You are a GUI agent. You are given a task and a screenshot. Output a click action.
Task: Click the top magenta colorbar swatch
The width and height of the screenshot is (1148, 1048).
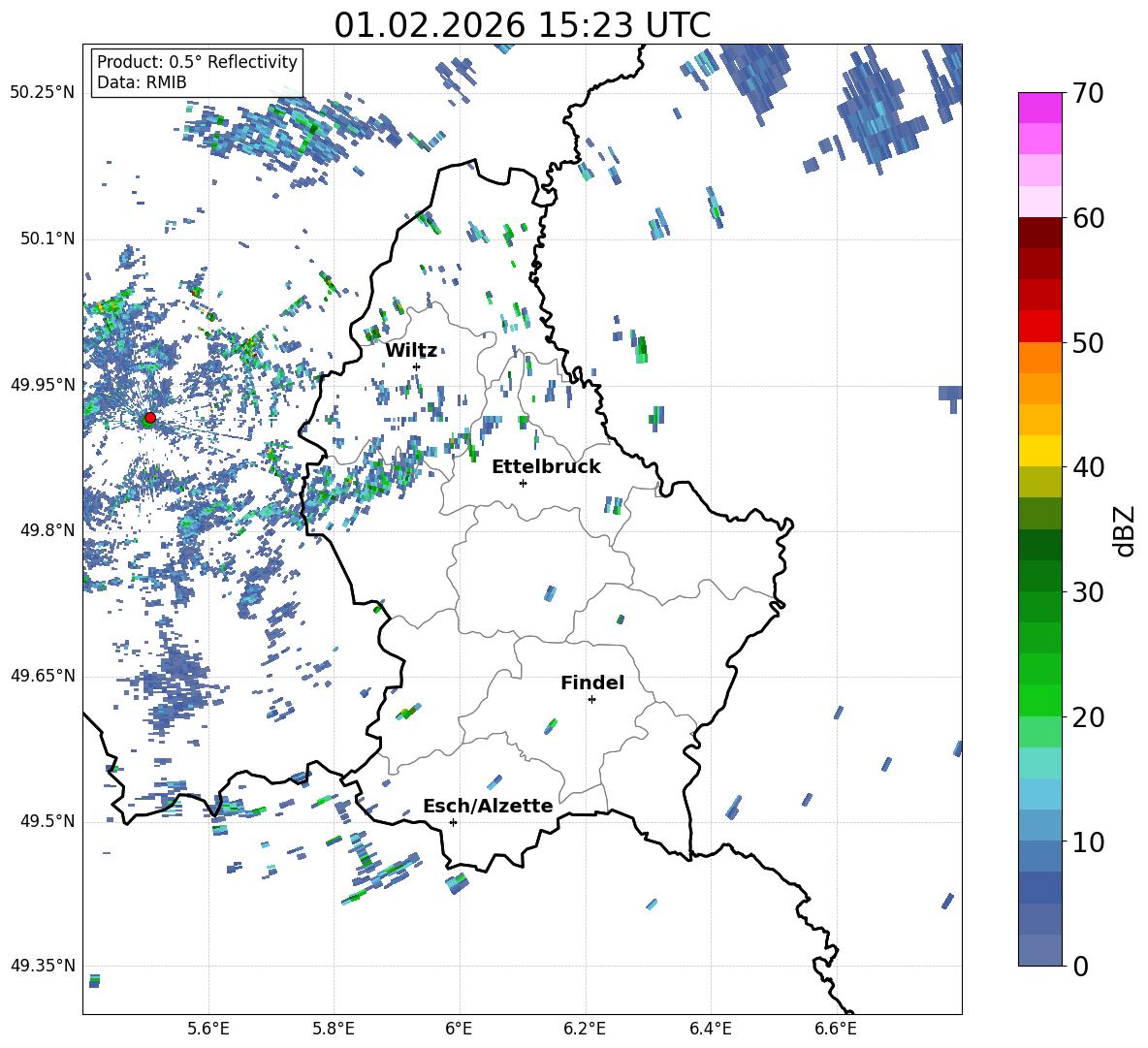[1039, 108]
